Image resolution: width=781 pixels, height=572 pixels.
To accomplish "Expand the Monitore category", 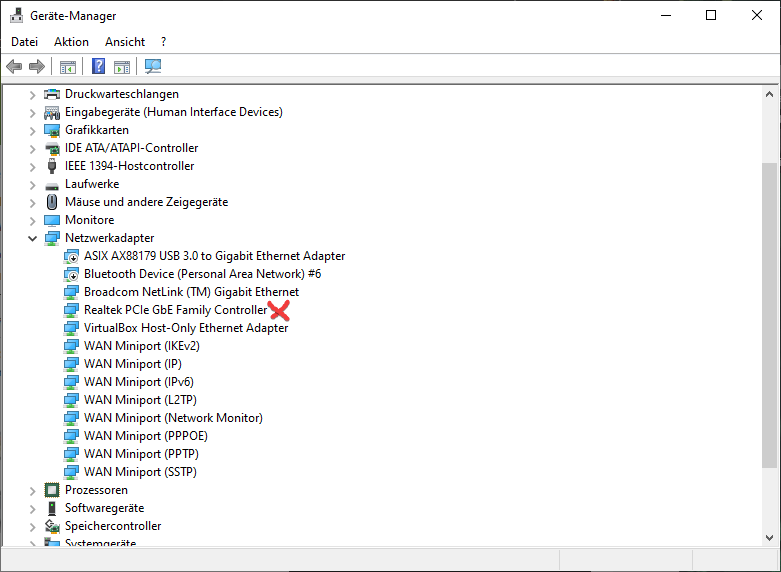I will [x=32, y=221].
